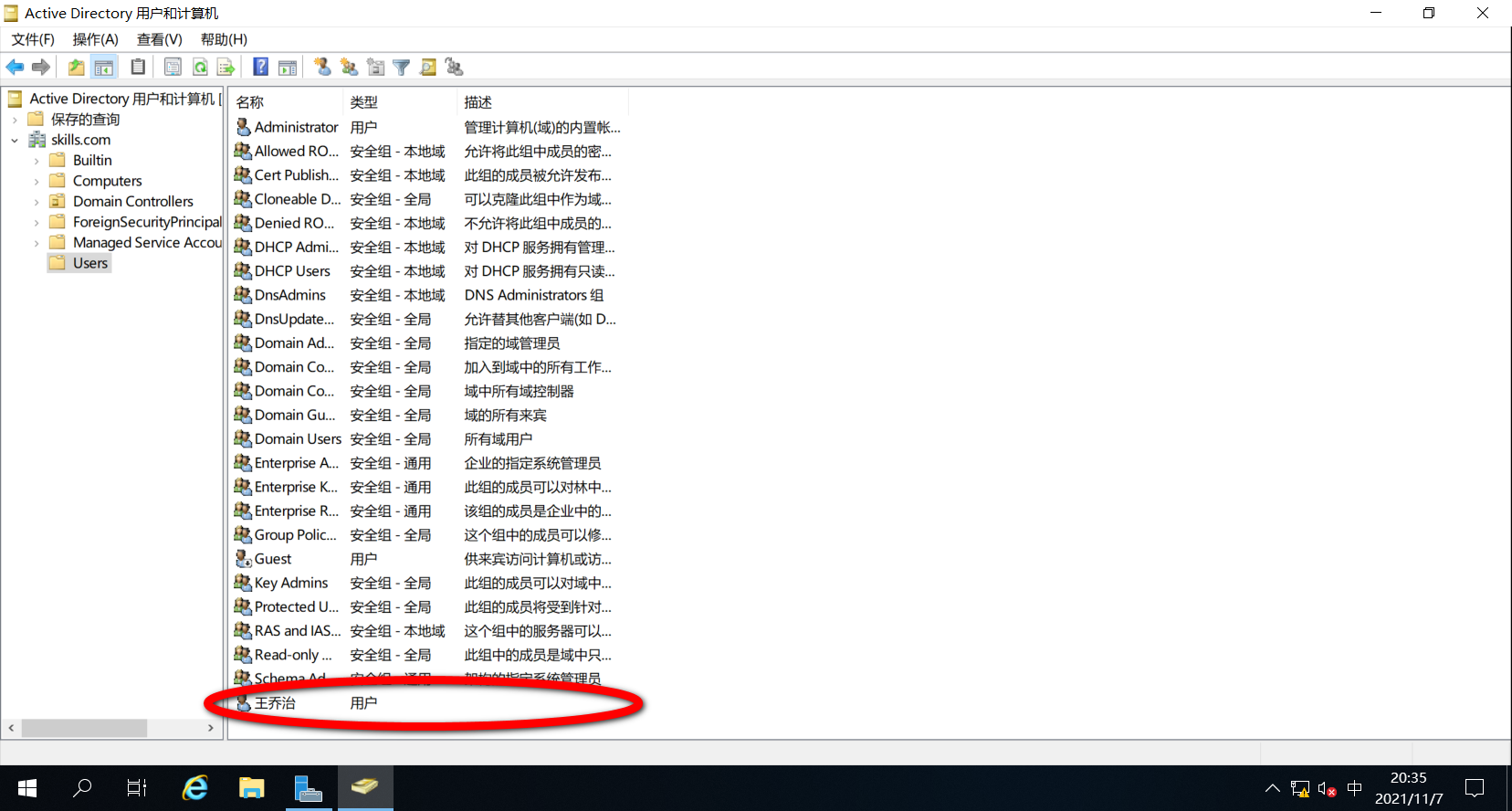The height and width of the screenshot is (811, 1512).
Task: Select the Computers folder in tree
Action: 107,181
